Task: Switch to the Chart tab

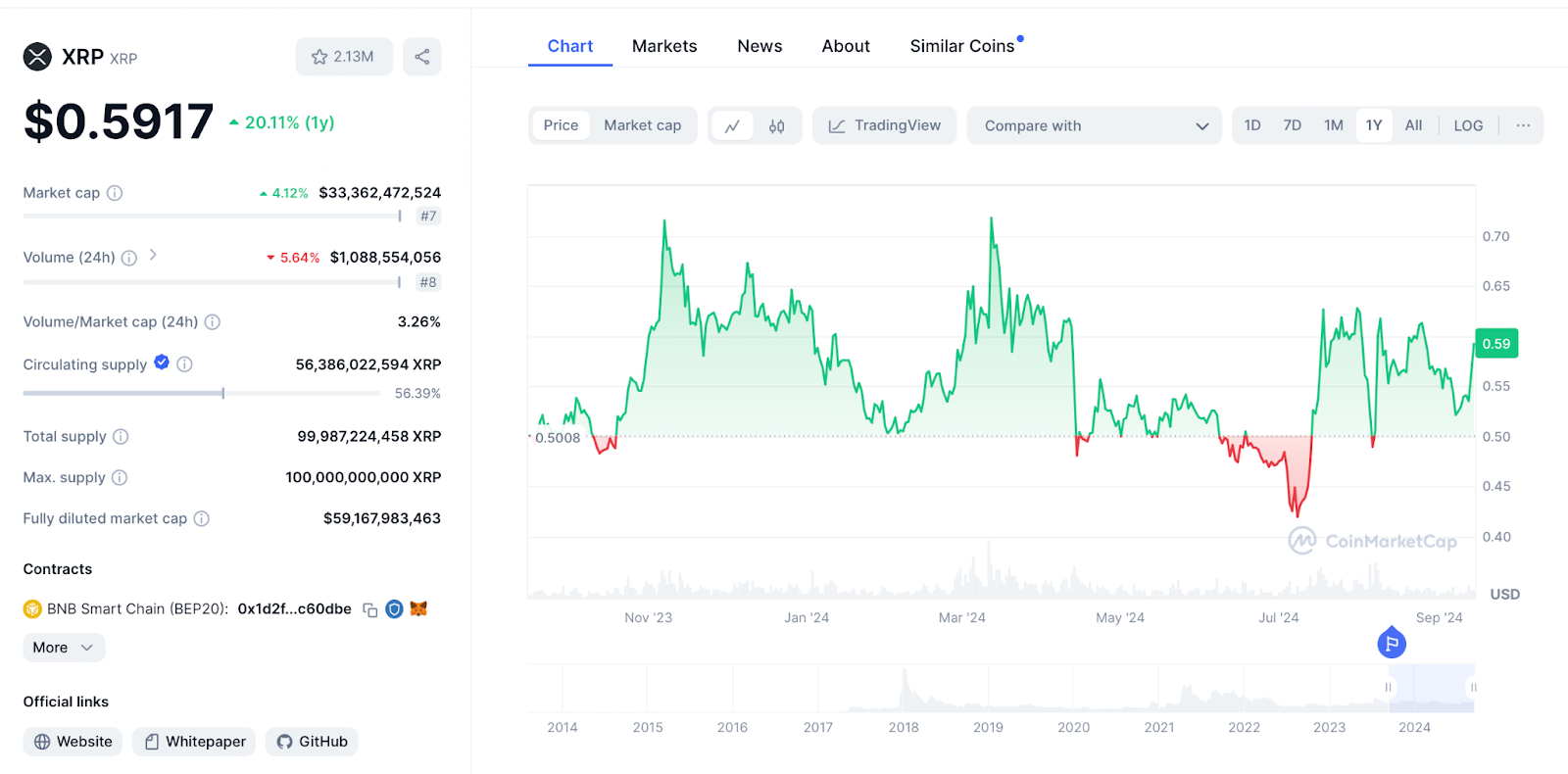Action: [570, 46]
